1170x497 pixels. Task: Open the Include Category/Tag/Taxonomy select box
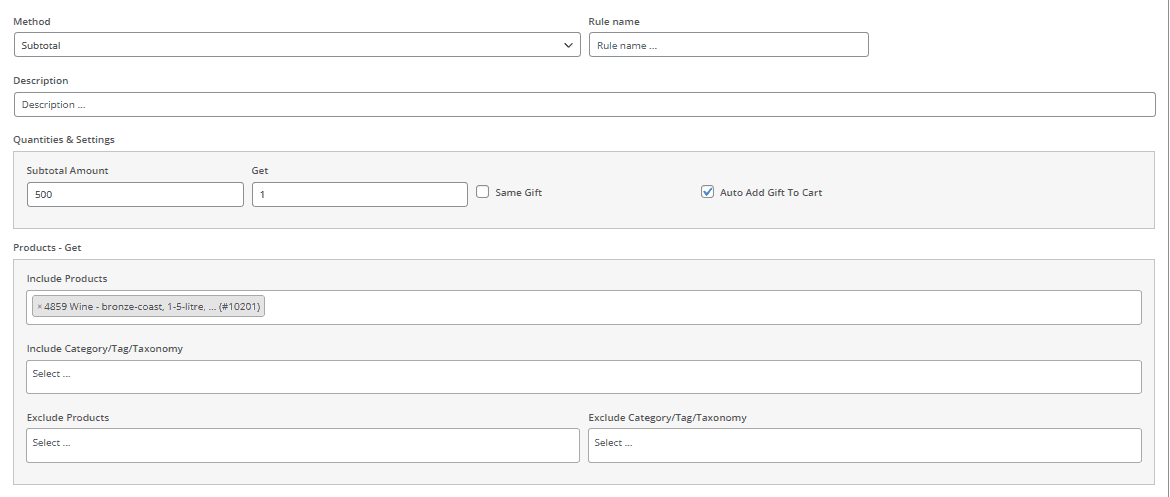click(x=583, y=376)
